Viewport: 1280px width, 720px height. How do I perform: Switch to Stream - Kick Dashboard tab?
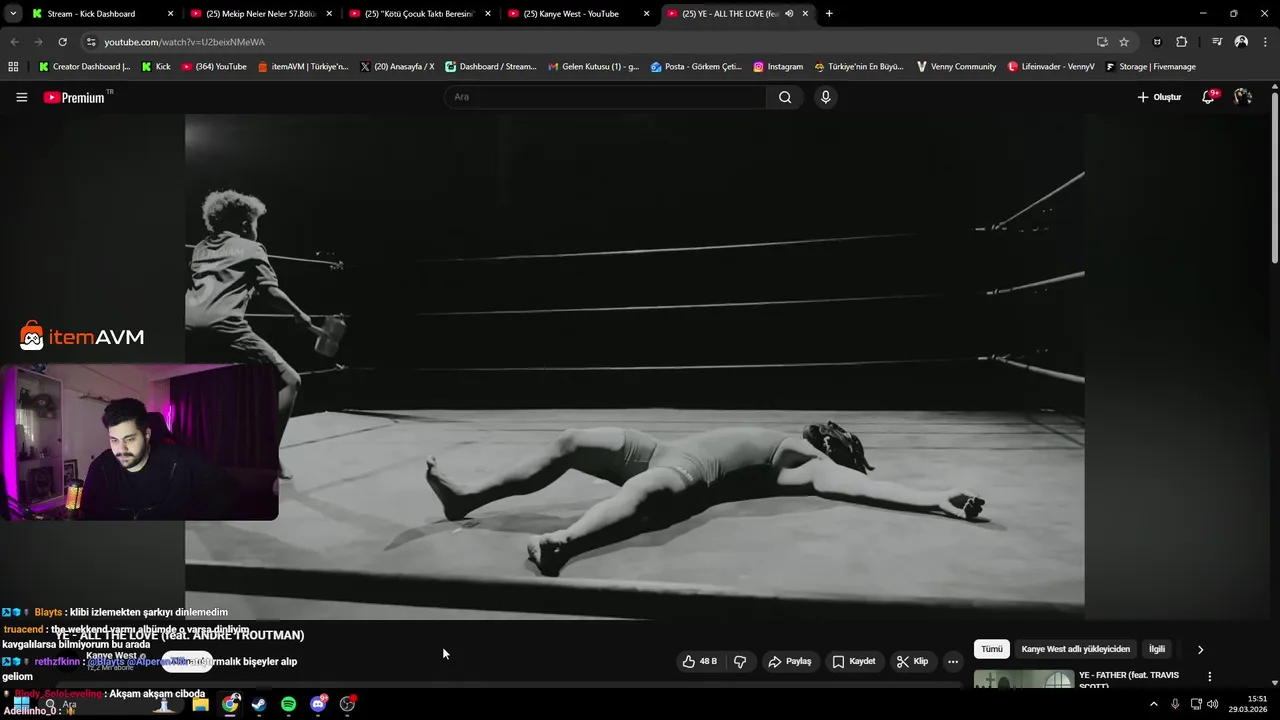[x=91, y=14]
